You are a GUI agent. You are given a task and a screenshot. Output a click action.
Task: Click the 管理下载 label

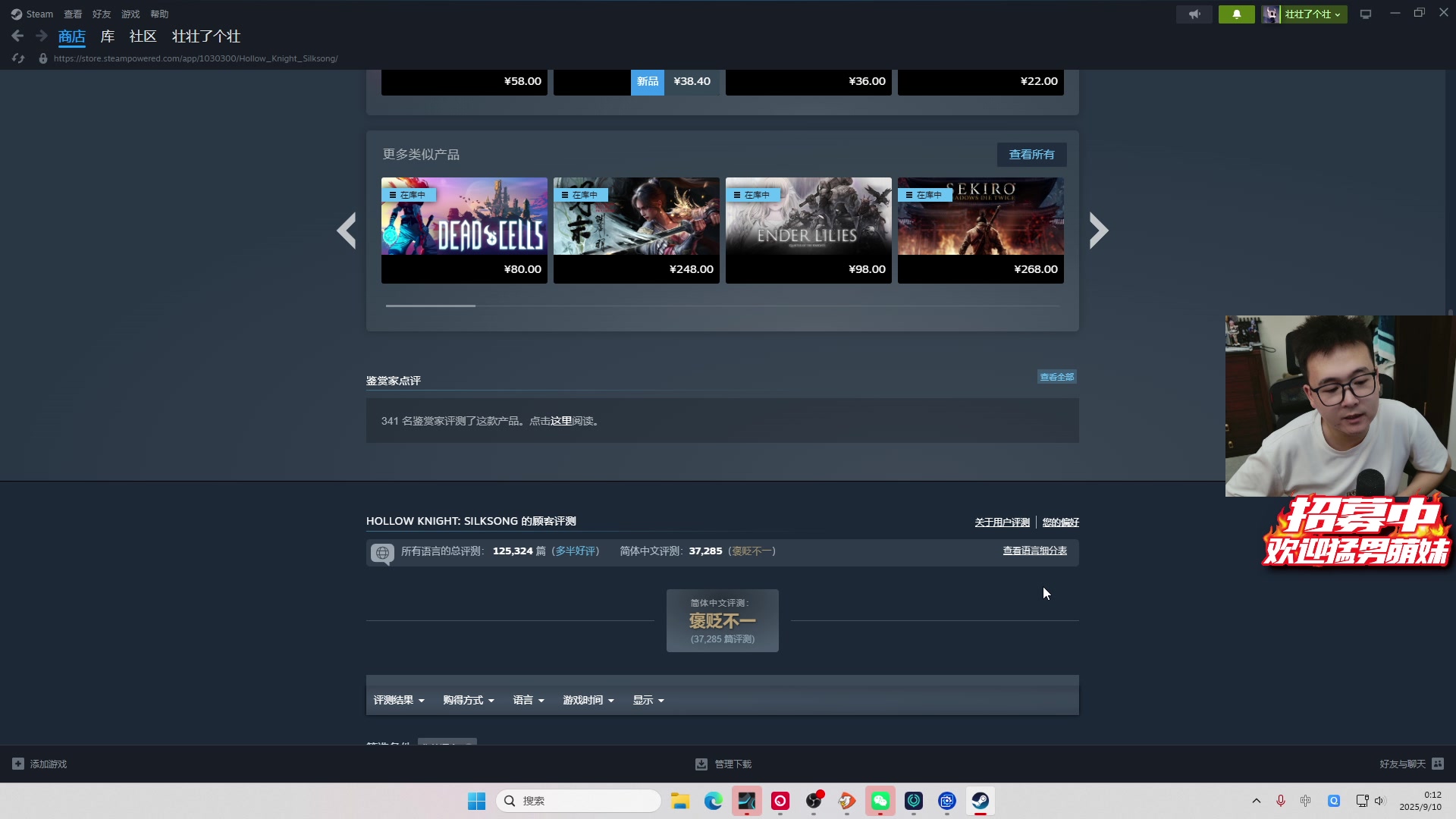point(733,764)
